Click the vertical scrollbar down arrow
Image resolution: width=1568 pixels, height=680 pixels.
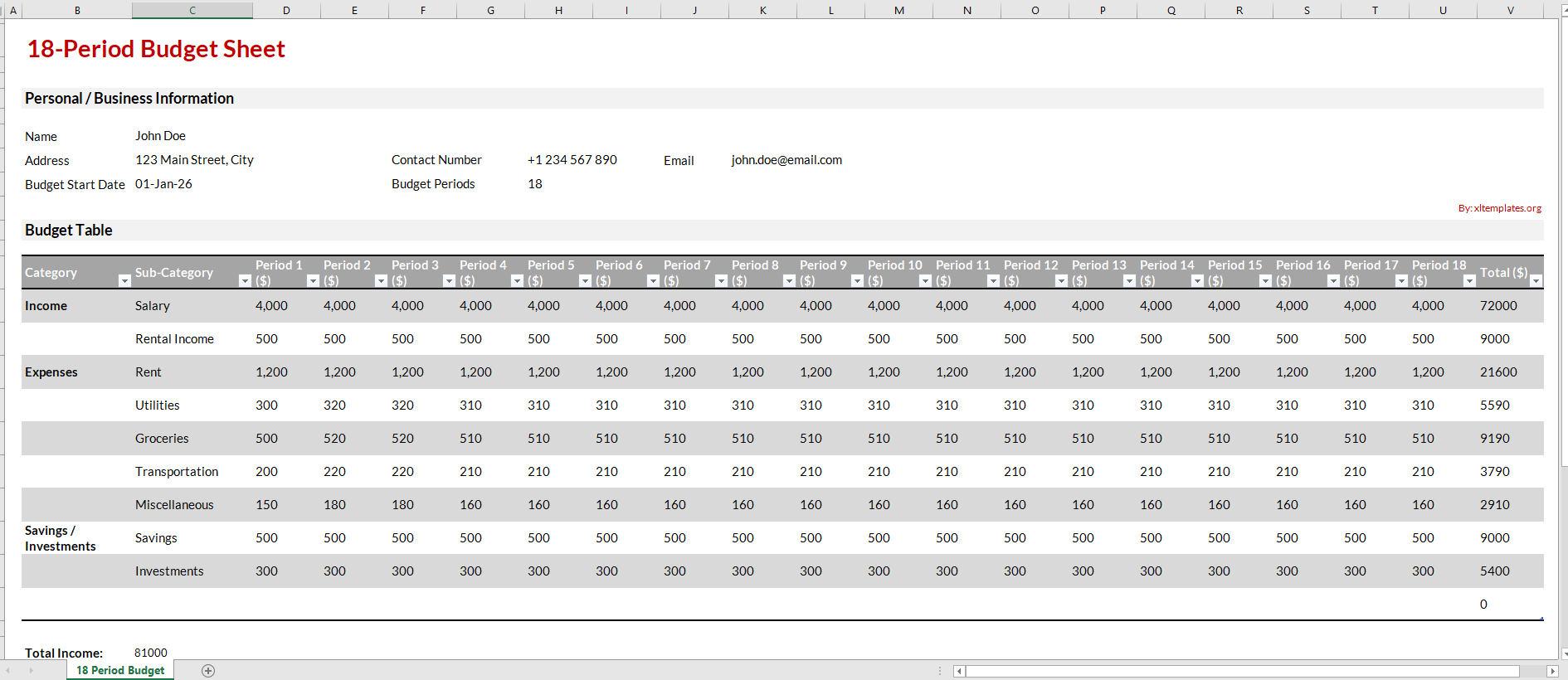click(x=1564, y=653)
